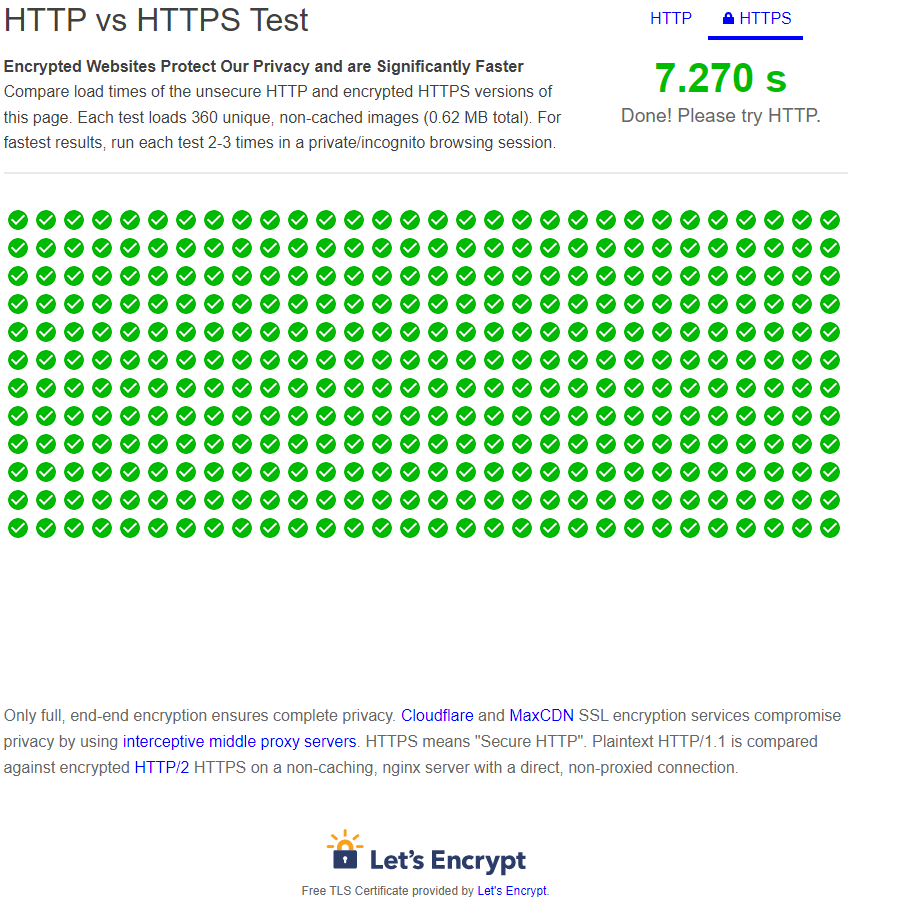
Task: Open the Cloudflare link
Action: point(437,715)
